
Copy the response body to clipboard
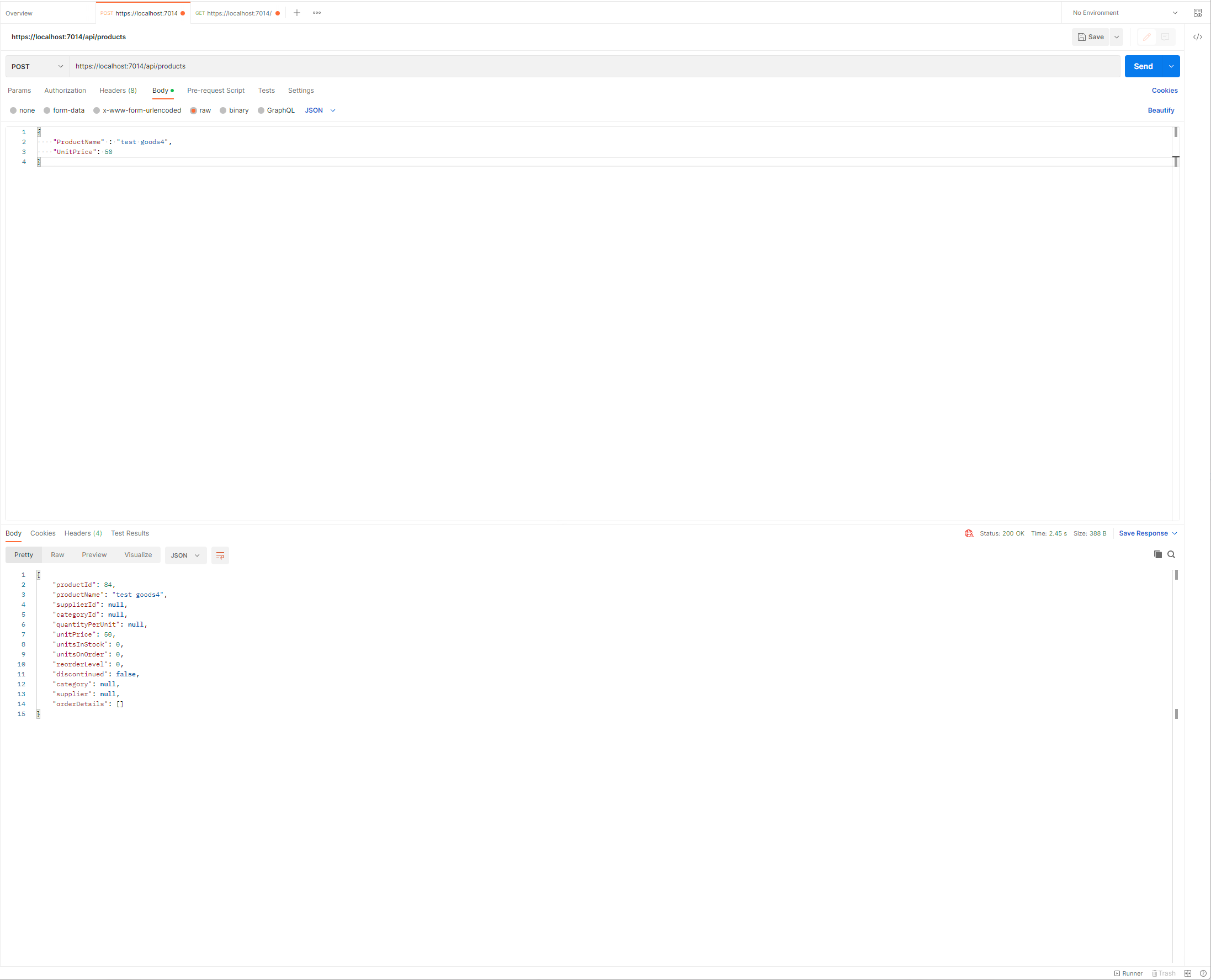(x=1157, y=554)
